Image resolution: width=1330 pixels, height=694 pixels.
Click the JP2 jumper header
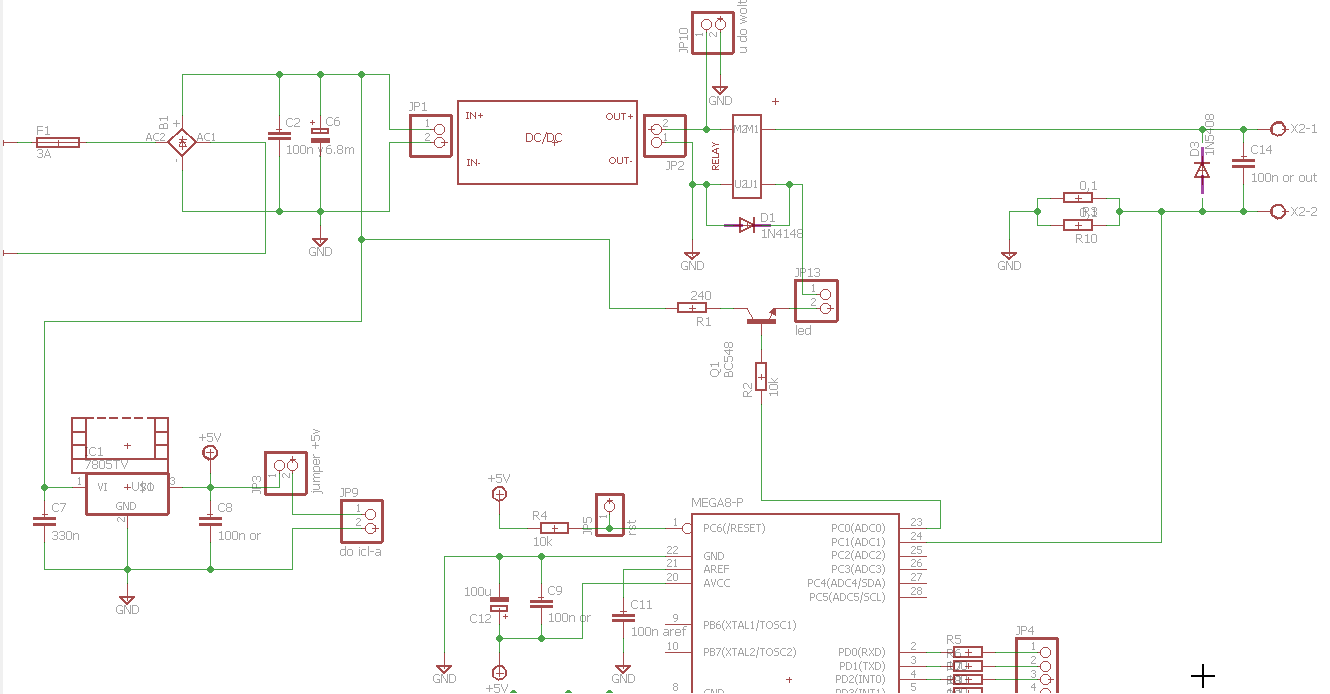coord(665,134)
